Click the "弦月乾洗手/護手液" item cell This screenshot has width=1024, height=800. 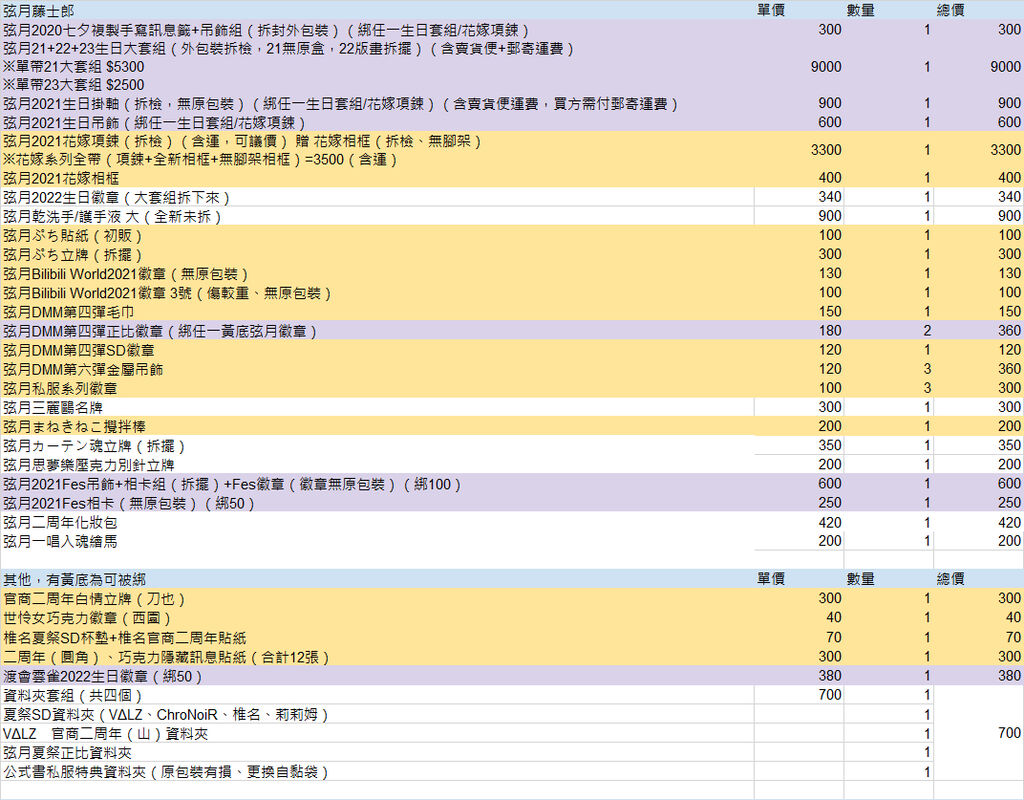(110, 216)
